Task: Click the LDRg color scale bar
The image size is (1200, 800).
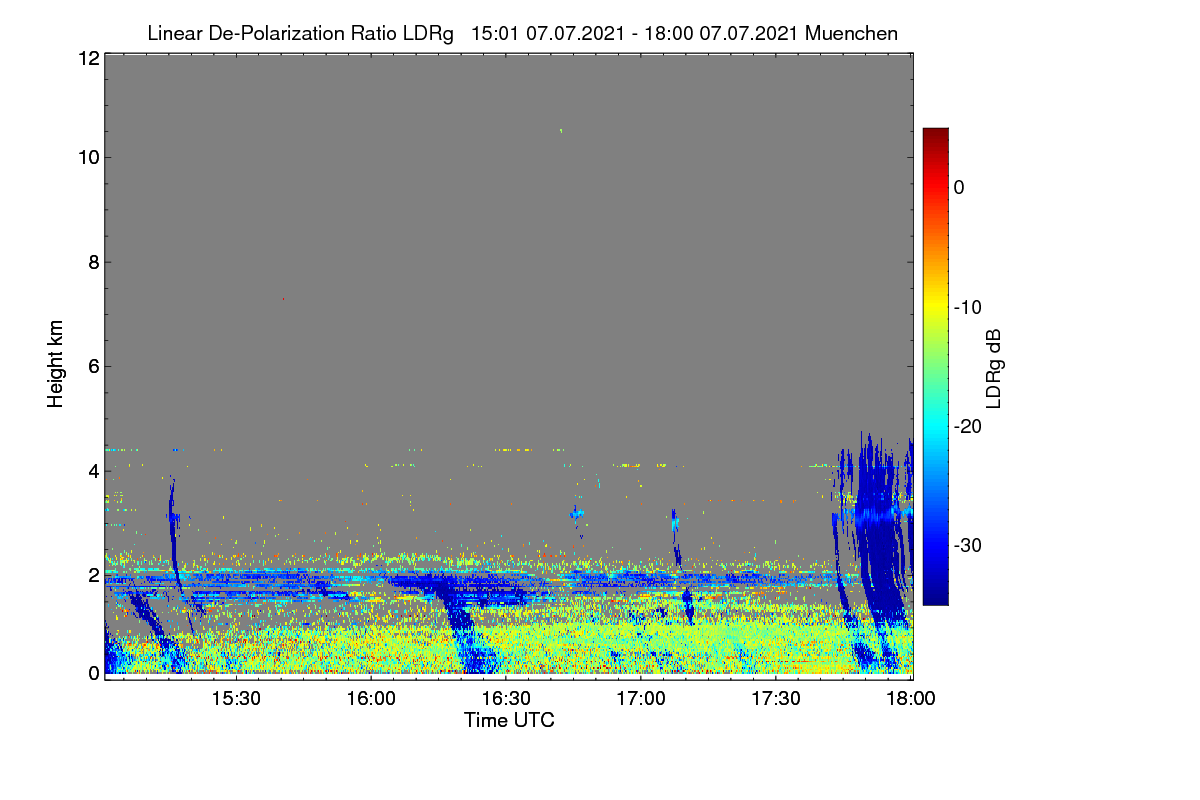Action: pos(935,366)
